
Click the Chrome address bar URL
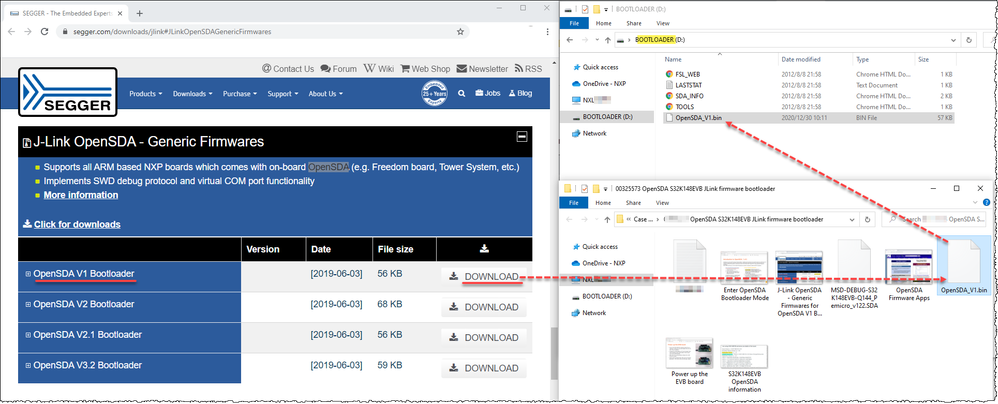point(170,31)
